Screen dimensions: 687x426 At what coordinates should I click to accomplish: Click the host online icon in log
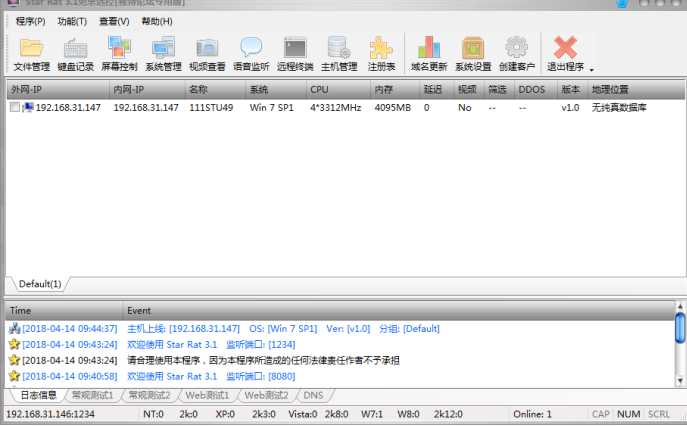pos(14,328)
